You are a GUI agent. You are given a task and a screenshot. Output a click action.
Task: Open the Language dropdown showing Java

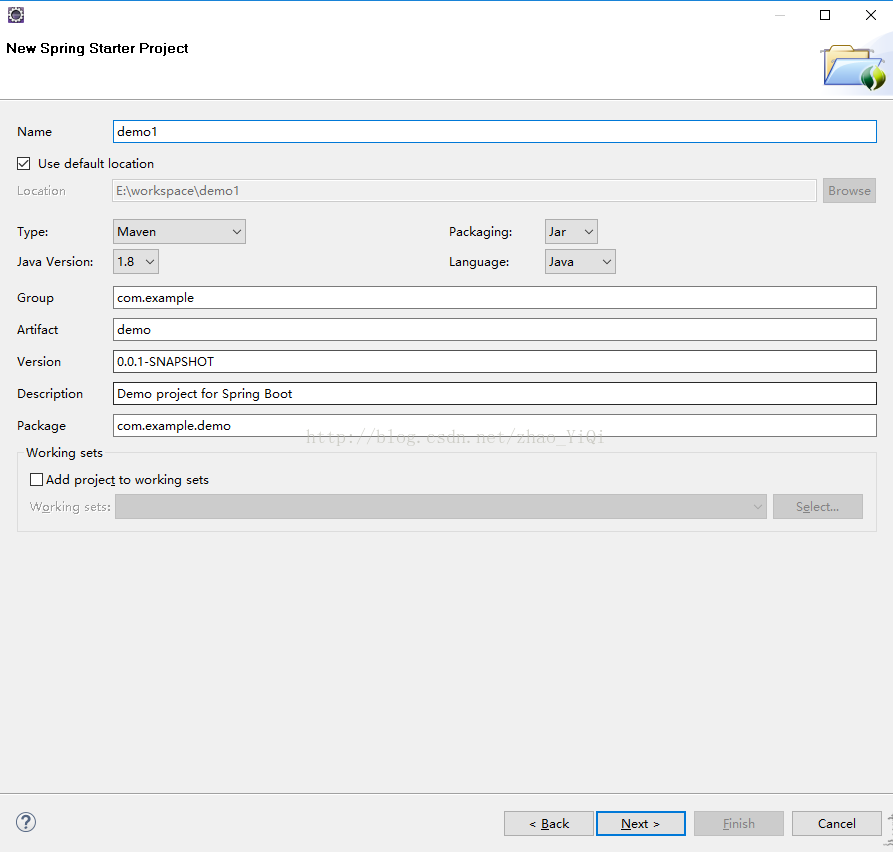580,262
